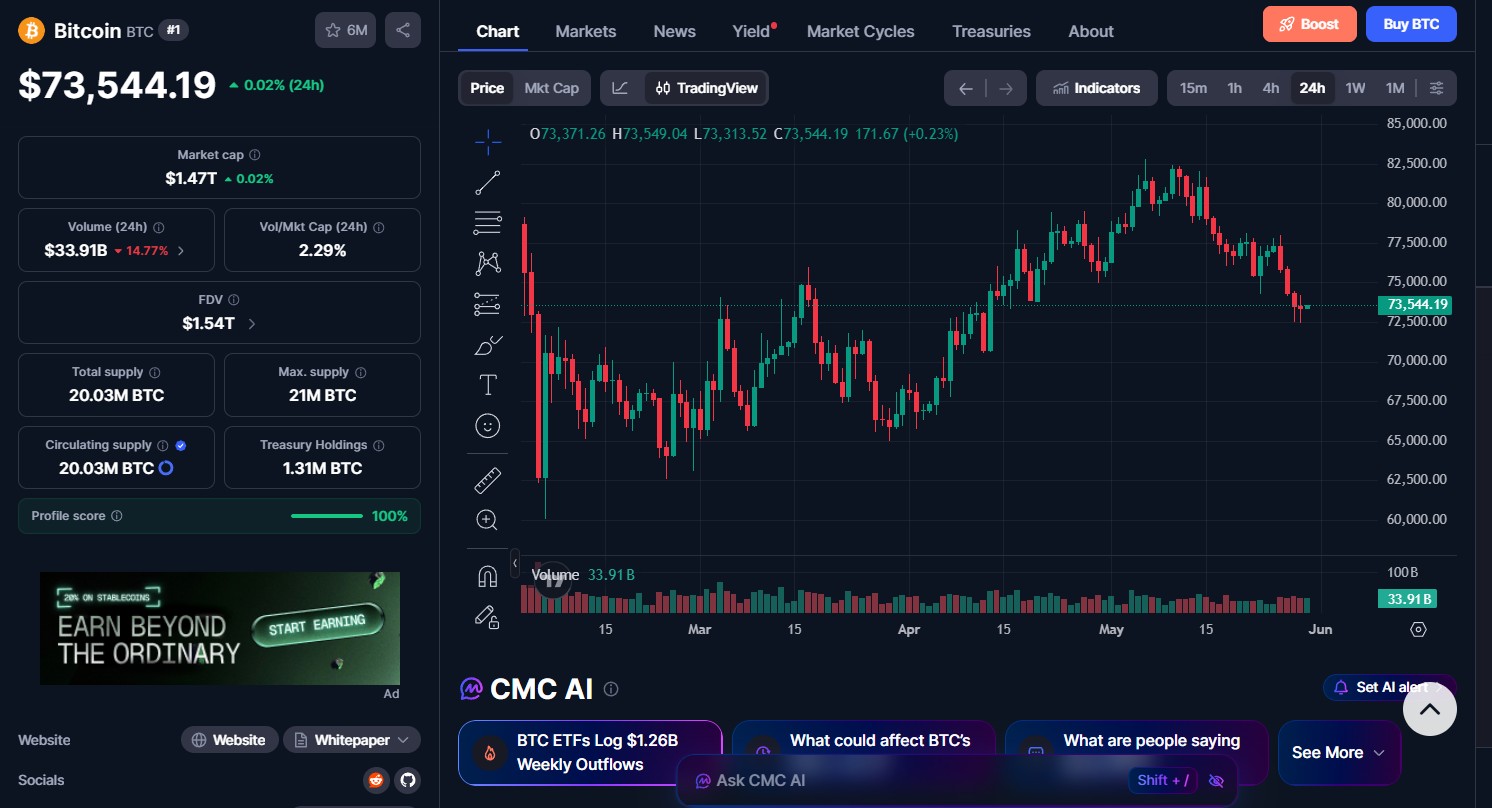The image size is (1492, 808).
Task: Click Market cap info icon
Action: 255,155
